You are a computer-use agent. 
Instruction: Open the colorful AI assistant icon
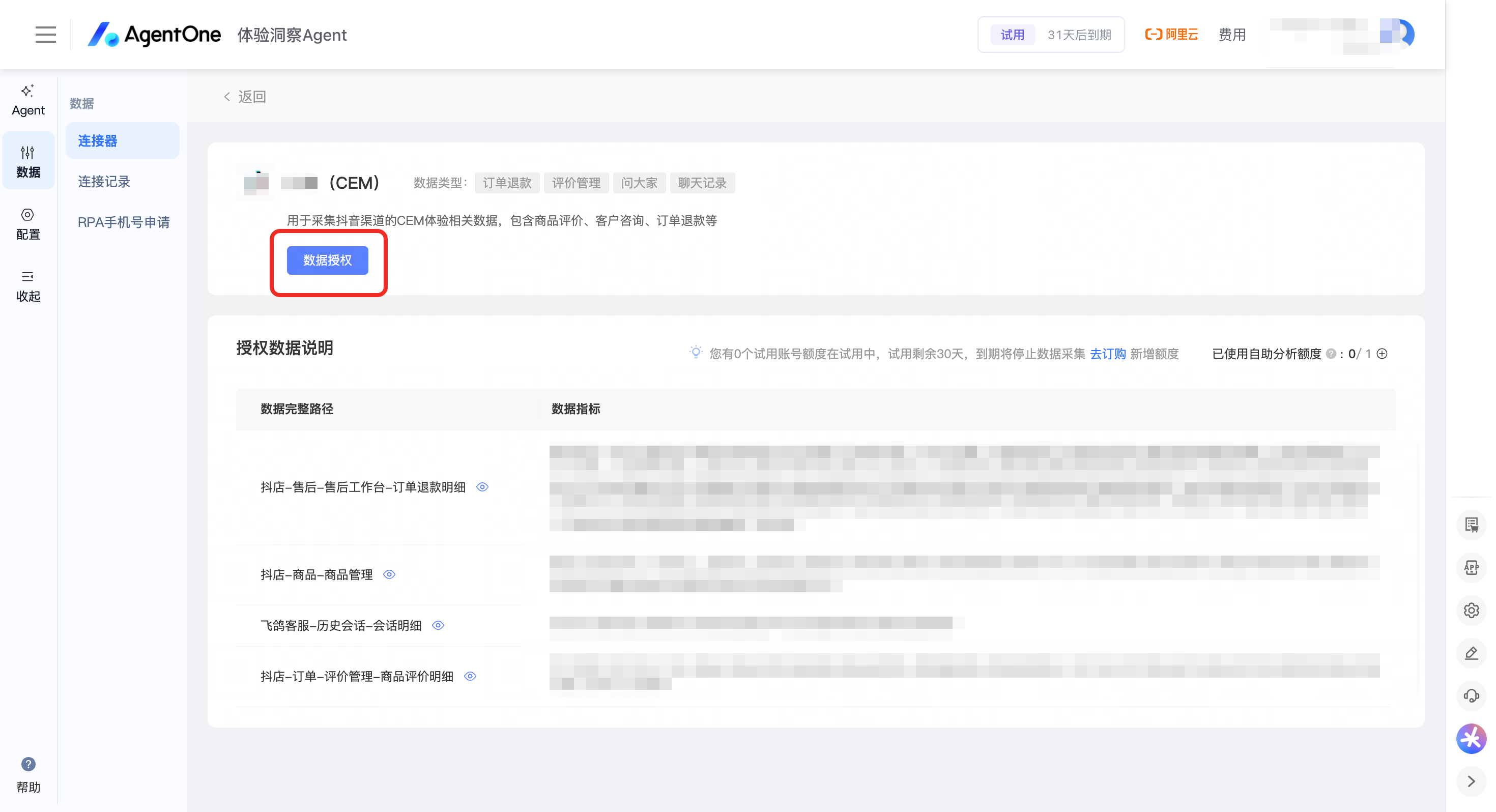[x=1471, y=738]
